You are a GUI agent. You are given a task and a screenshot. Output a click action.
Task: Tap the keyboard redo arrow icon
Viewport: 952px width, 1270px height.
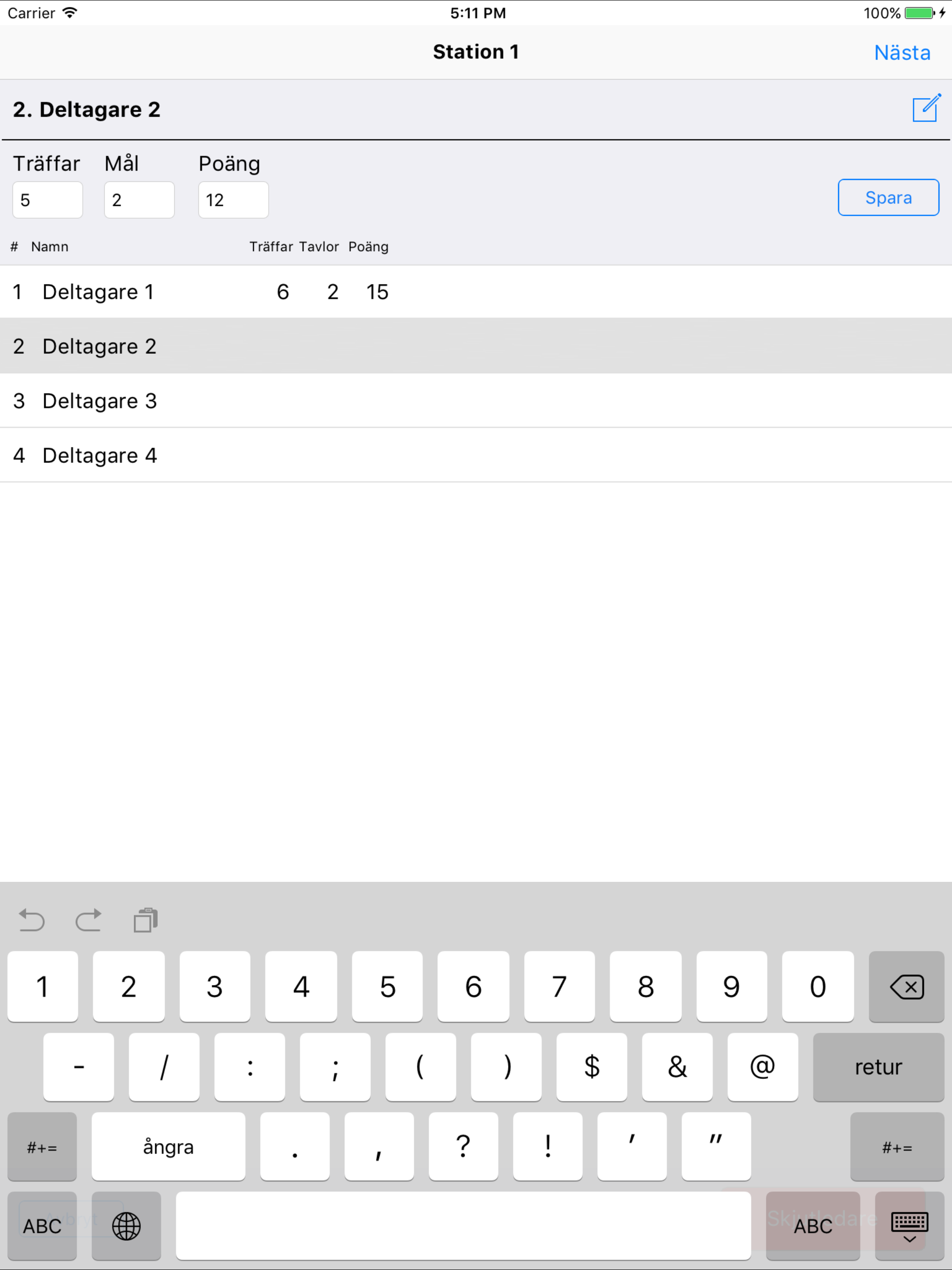[x=88, y=920]
